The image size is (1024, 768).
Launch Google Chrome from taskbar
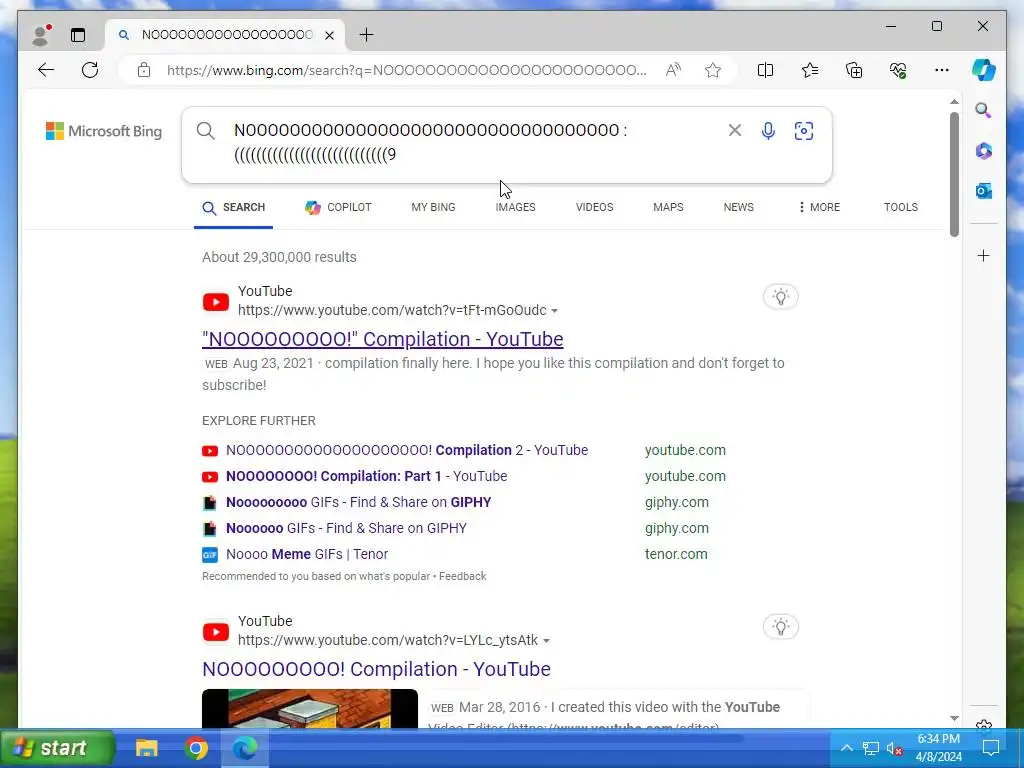(x=195, y=748)
